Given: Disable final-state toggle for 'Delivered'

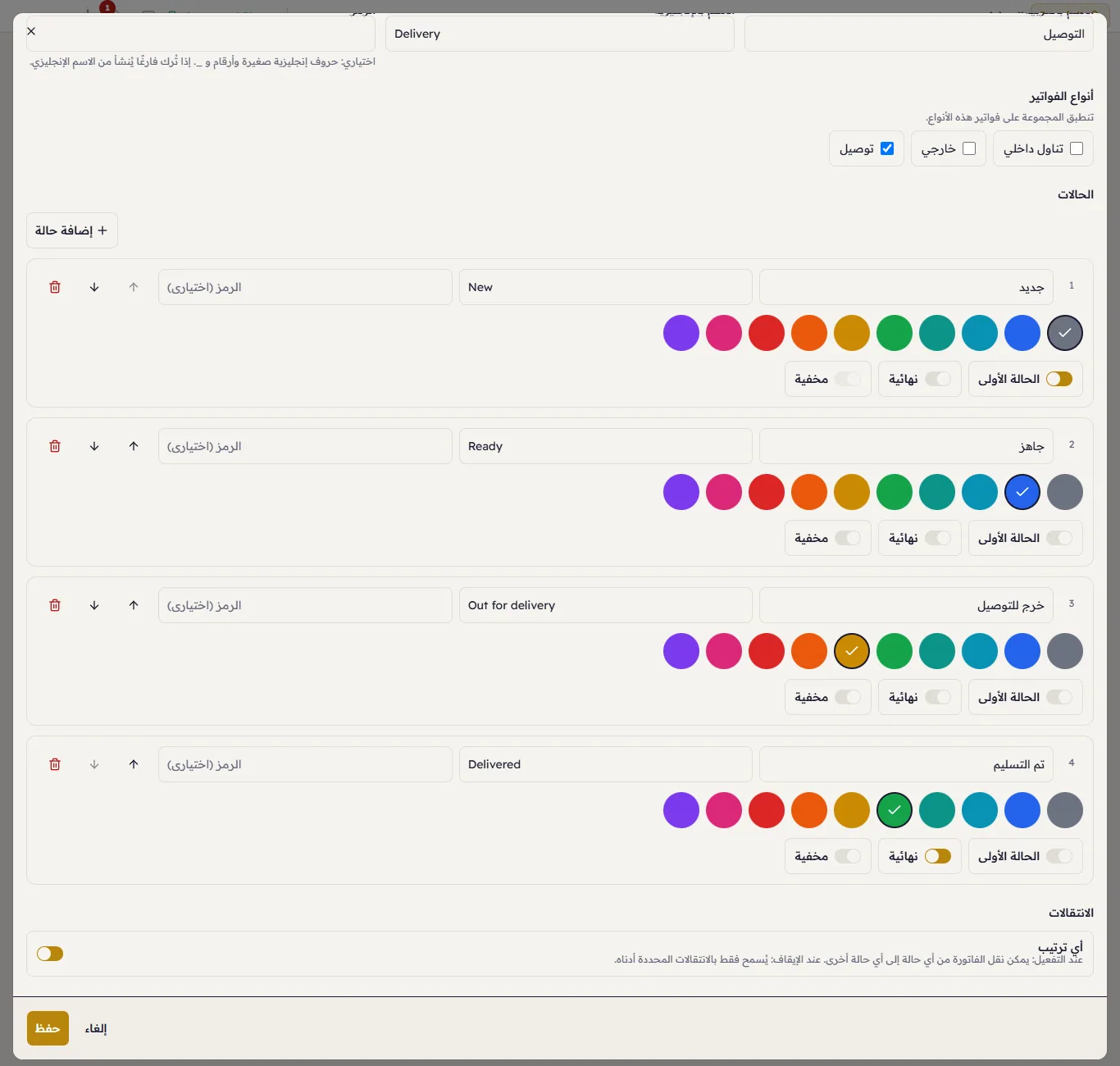Looking at the screenshot, I should tap(938, 856).
